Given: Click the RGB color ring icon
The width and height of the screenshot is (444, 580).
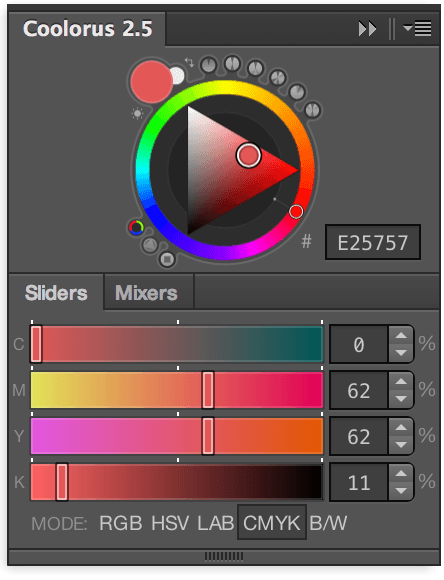Looking at the screenshot, I should [x=136, y=227].
